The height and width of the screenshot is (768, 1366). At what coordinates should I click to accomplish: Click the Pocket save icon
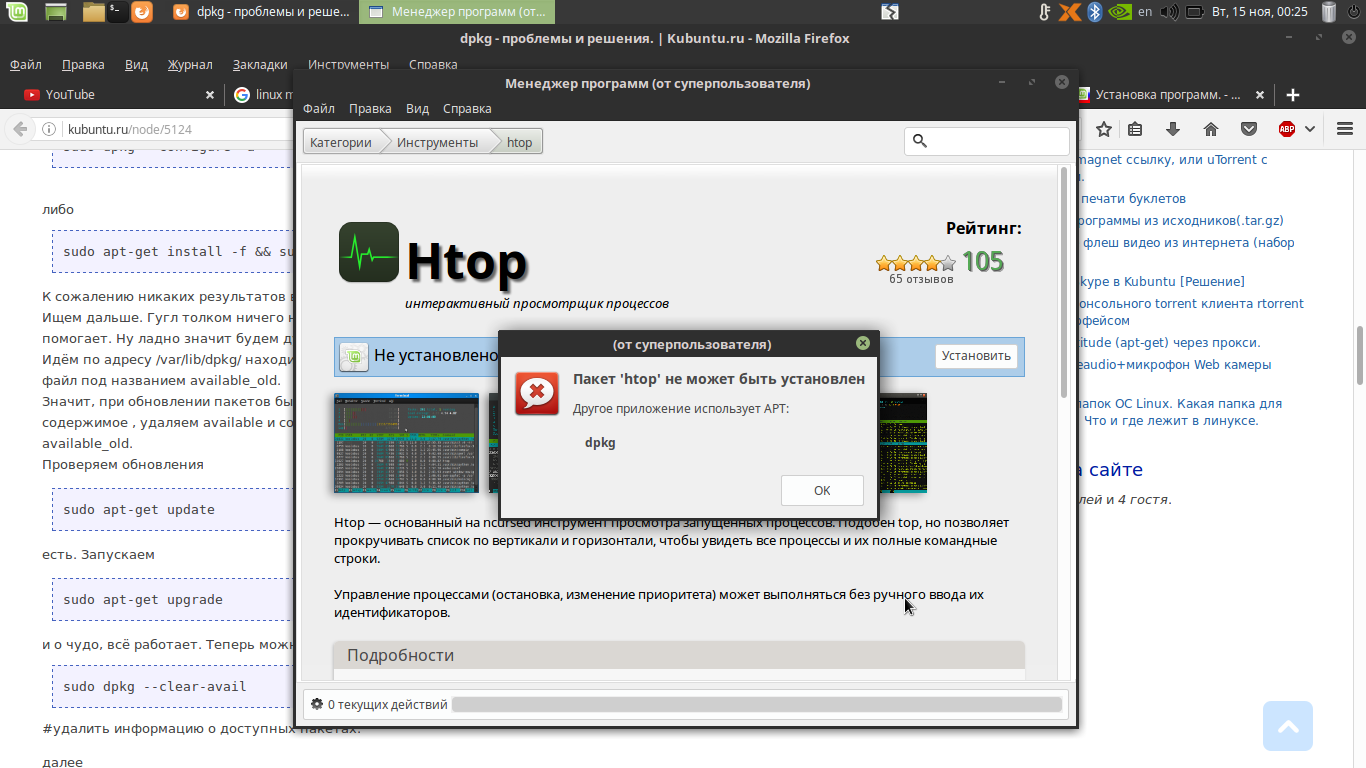click(1249, 129)
